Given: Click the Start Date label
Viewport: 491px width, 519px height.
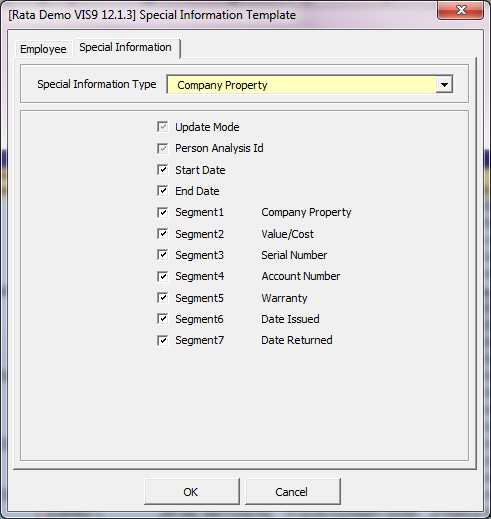Looking at the screenshot, I should (x=200, y=170).
